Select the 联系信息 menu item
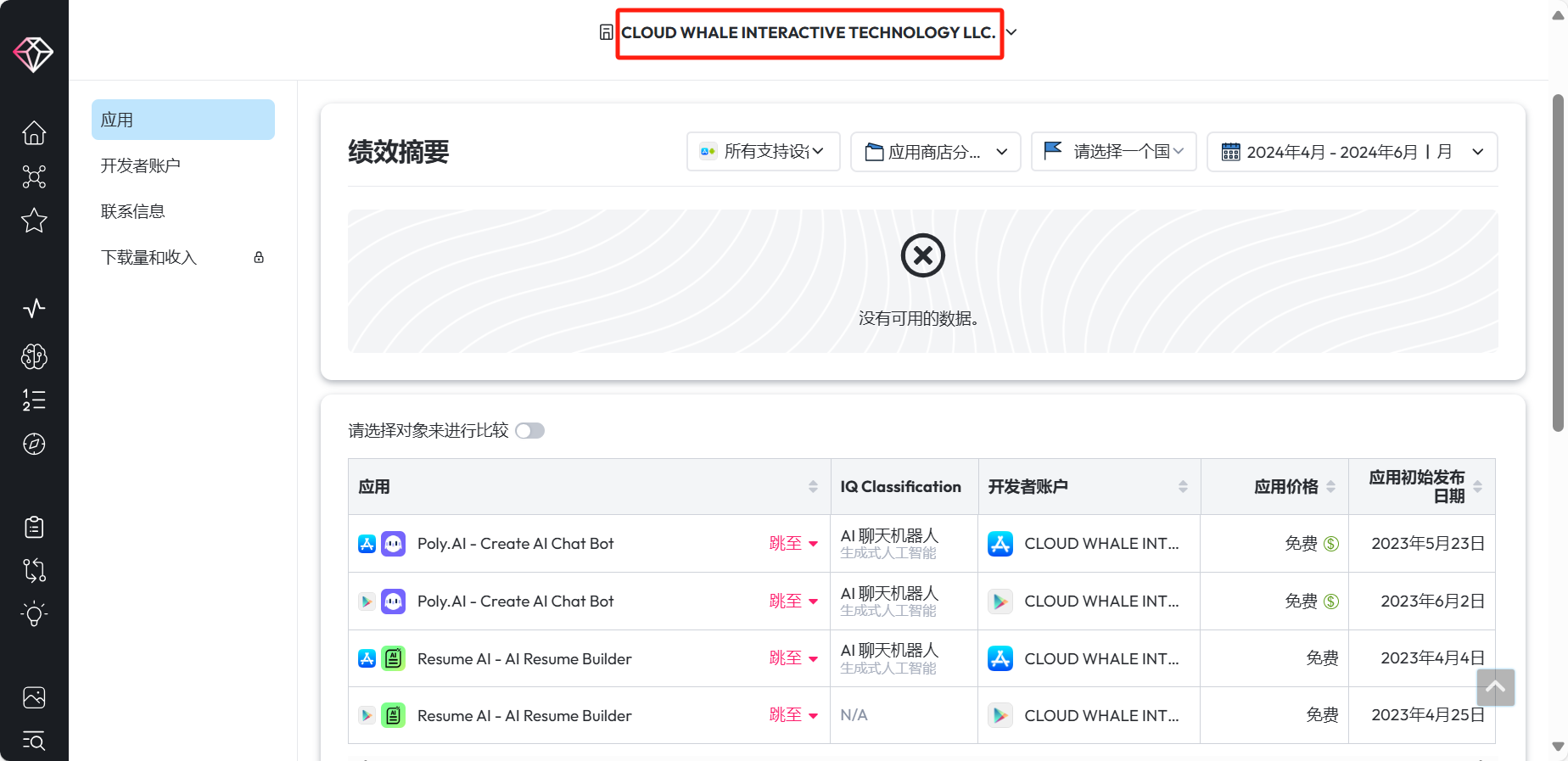The width and height of the screenshot is (1568, 761). [133, 211]
